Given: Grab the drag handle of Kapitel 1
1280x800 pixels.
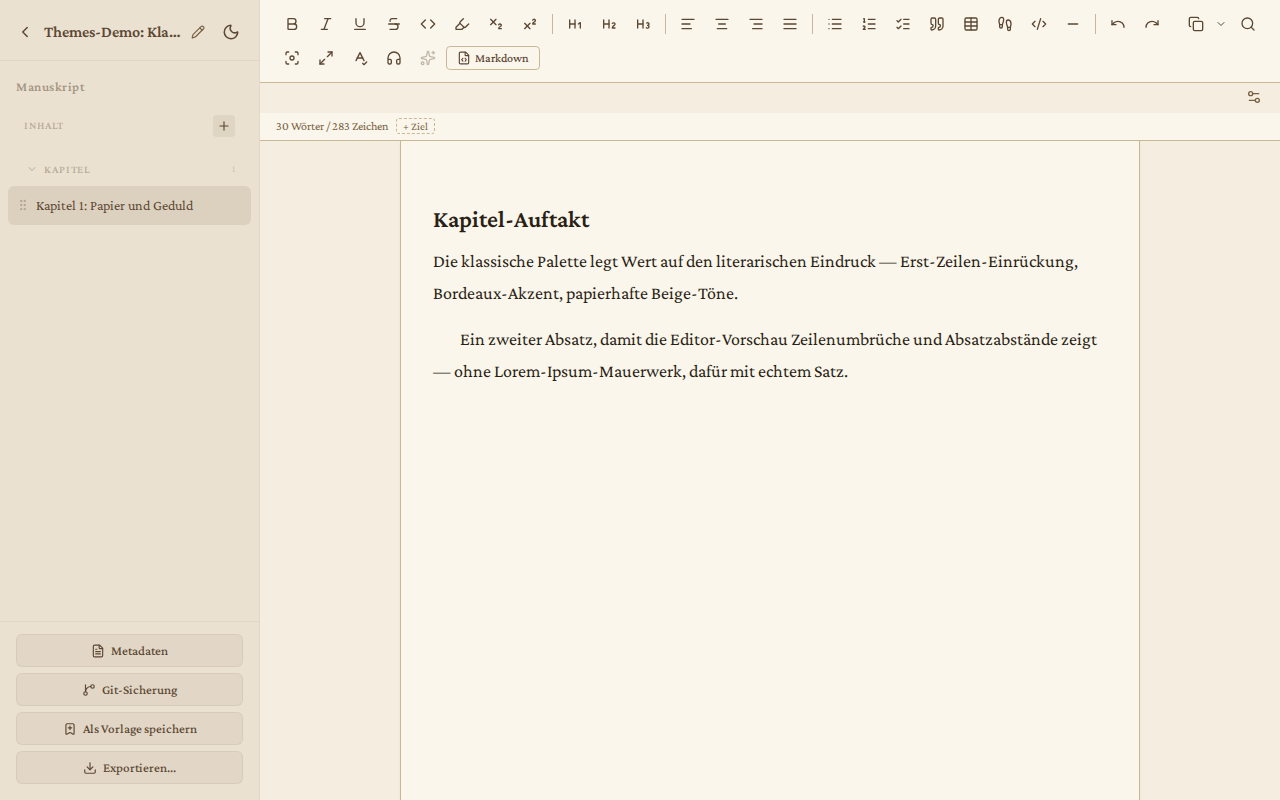Looking at the screenshot, I should tap(23, 205).
